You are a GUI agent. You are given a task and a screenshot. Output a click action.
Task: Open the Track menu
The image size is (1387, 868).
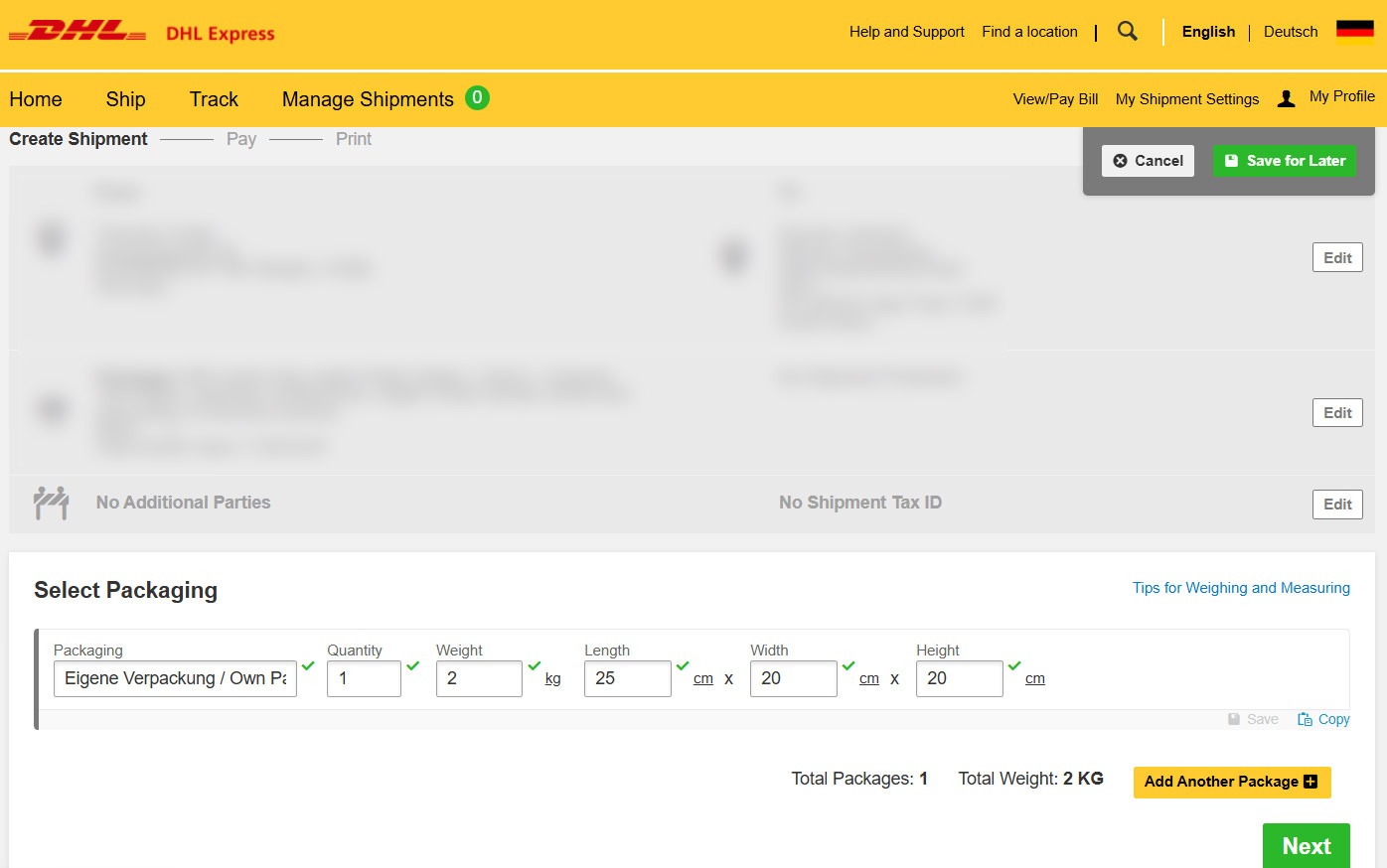point(214,99)
